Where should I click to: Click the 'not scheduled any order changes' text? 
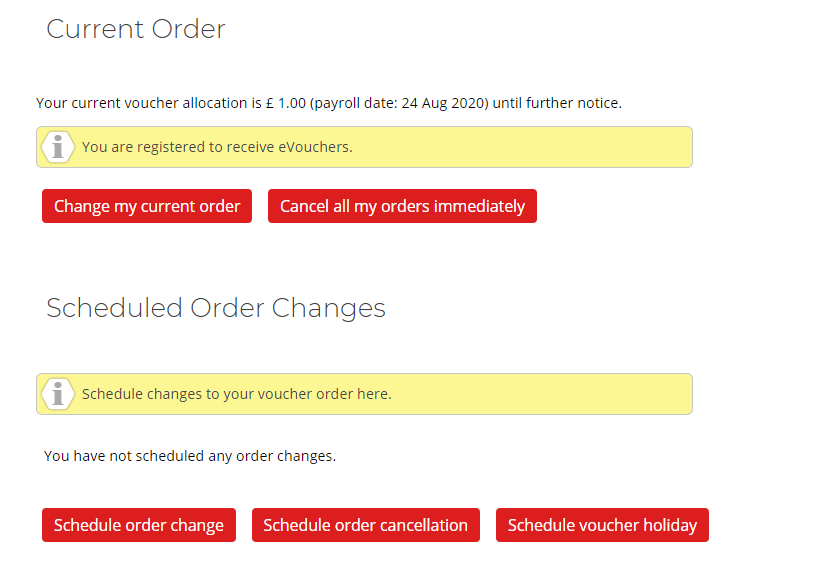click(x=190, y=456)
